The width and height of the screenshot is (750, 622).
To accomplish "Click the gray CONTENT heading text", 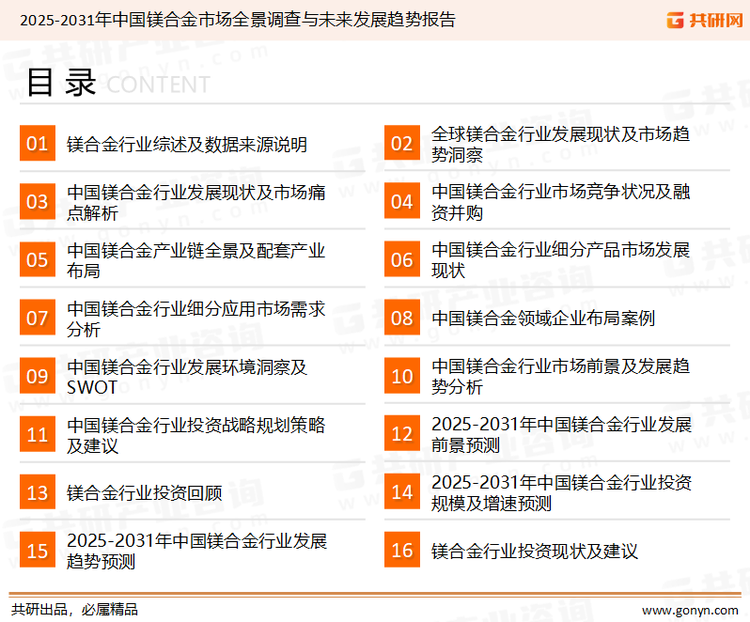I will tap(158, 85).
